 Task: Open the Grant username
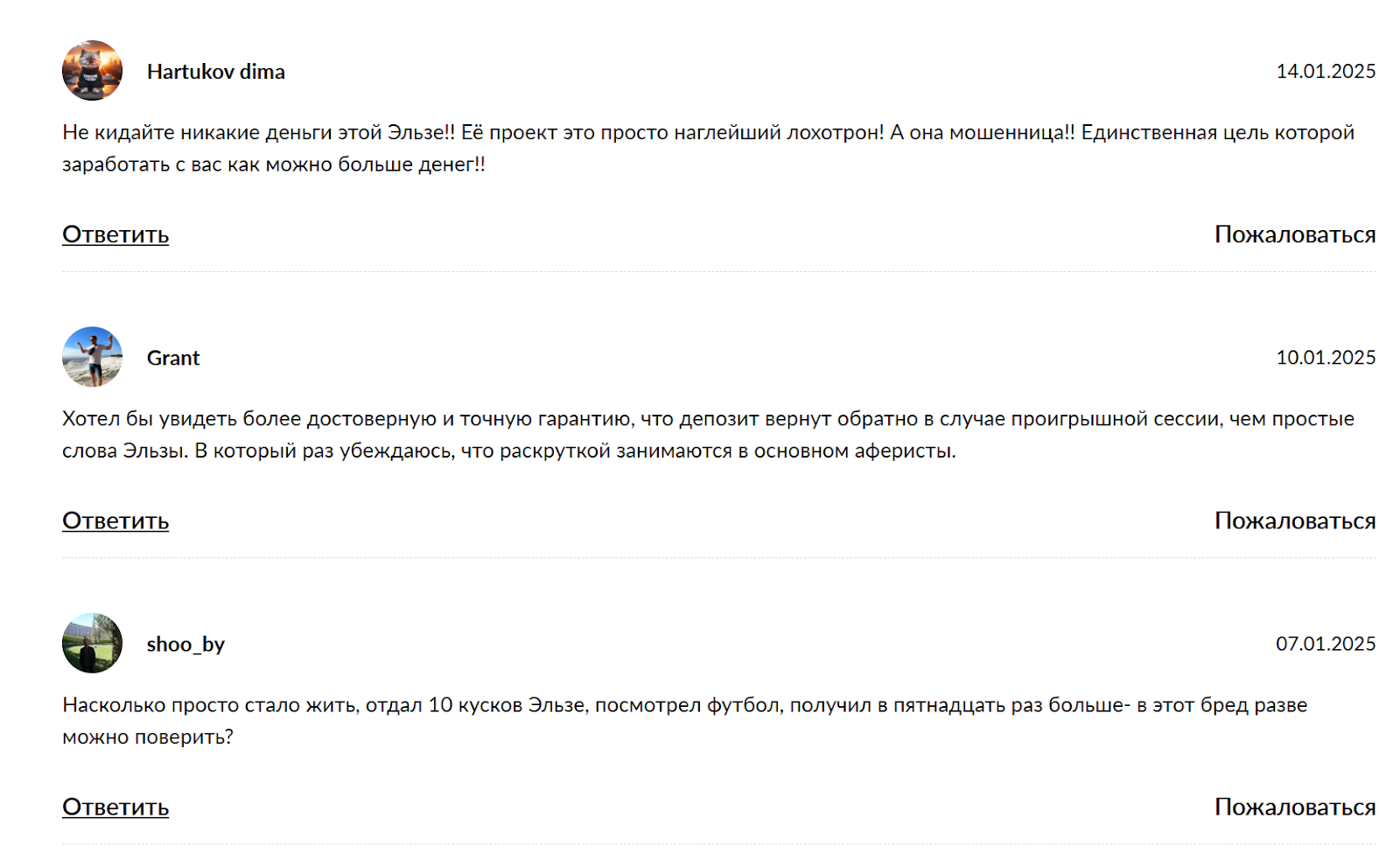coord(173,358)
